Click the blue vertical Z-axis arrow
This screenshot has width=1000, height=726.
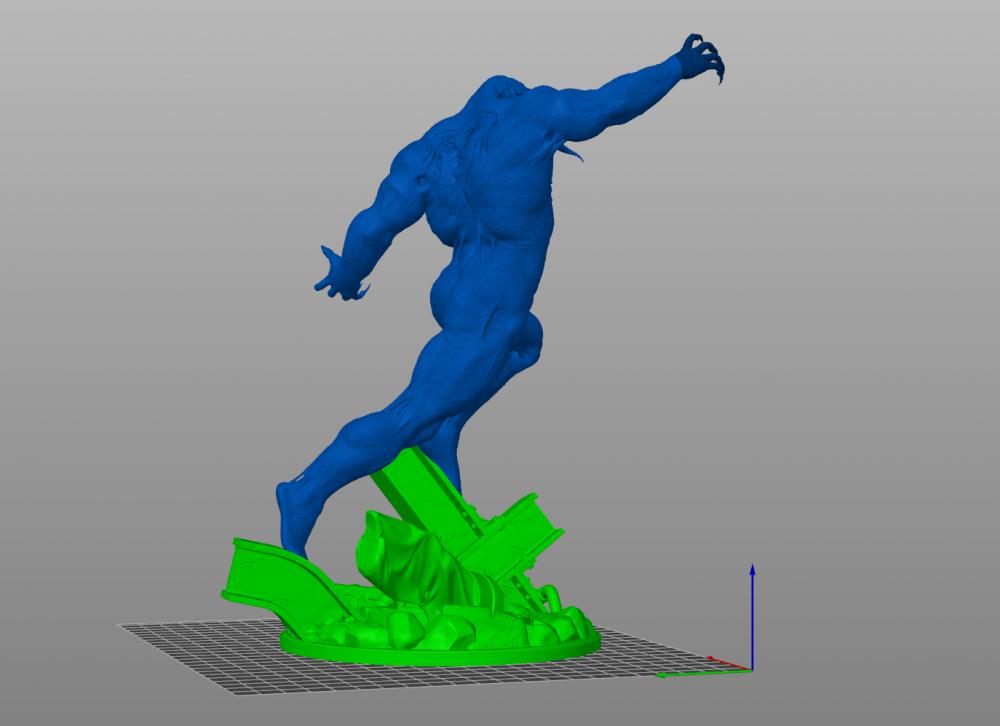click(x=753, y=616)
